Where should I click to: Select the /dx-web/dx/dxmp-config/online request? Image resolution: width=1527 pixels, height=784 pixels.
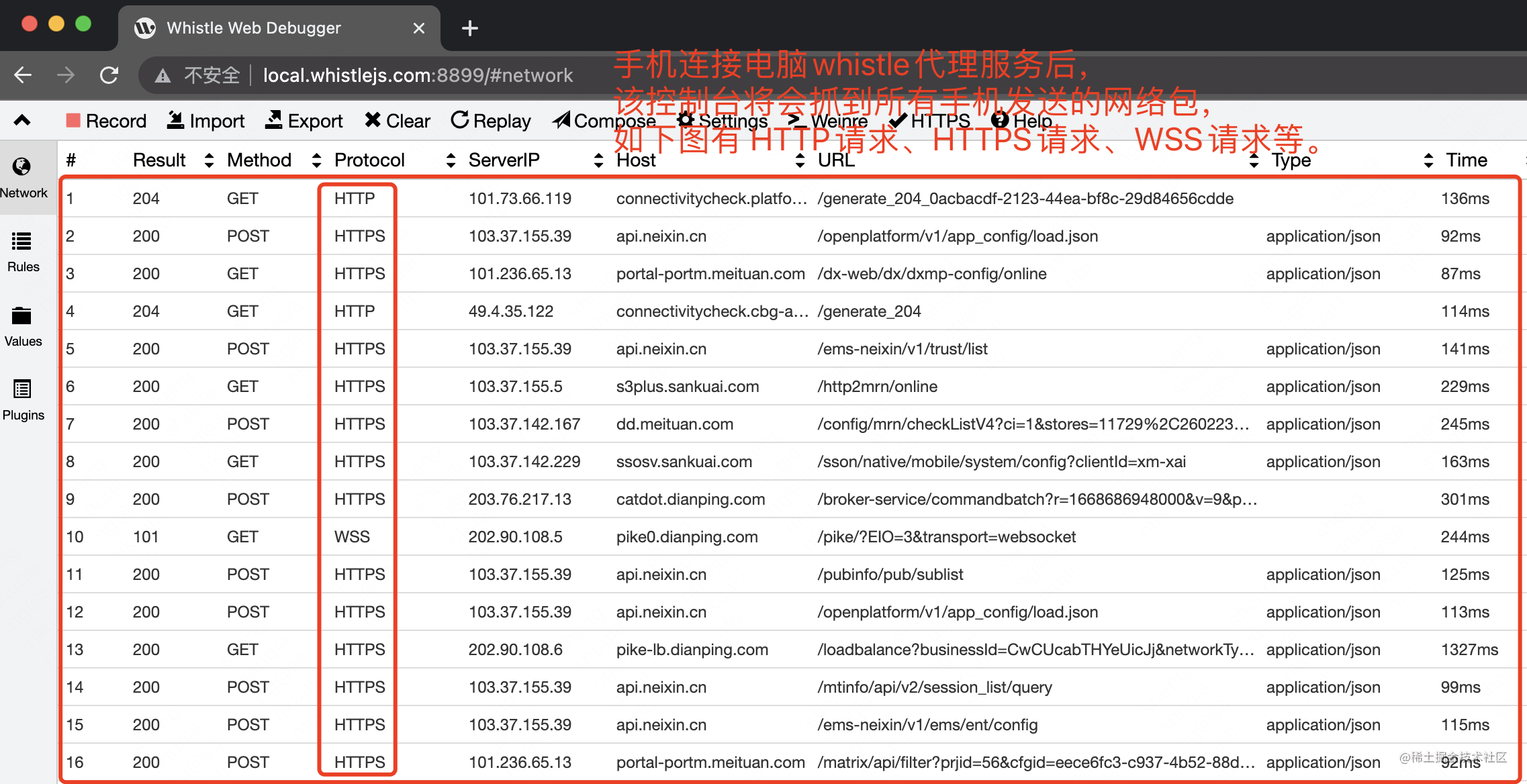(791, 274)
